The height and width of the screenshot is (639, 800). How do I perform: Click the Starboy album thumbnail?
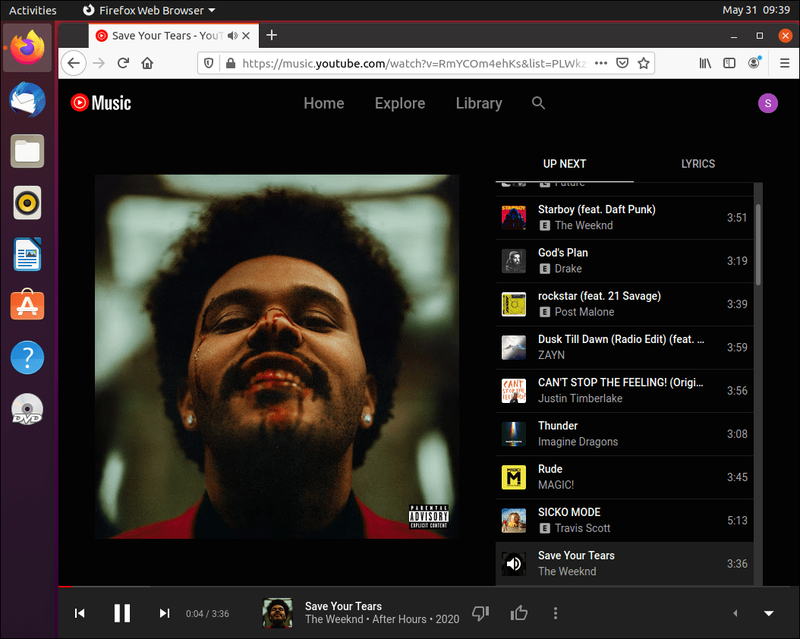click(514, 218)
